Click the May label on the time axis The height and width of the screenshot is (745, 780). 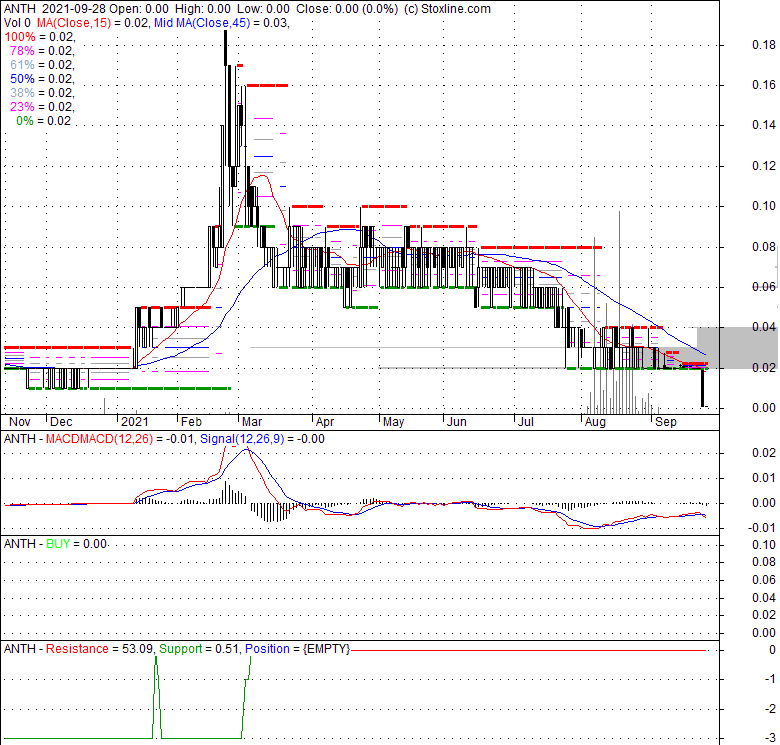click(x=393, y=422)
